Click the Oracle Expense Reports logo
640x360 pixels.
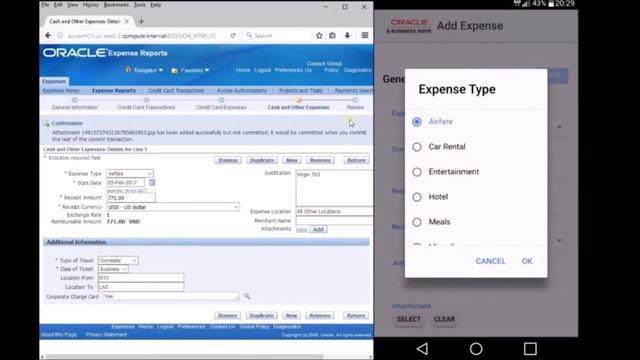(105, 53)
